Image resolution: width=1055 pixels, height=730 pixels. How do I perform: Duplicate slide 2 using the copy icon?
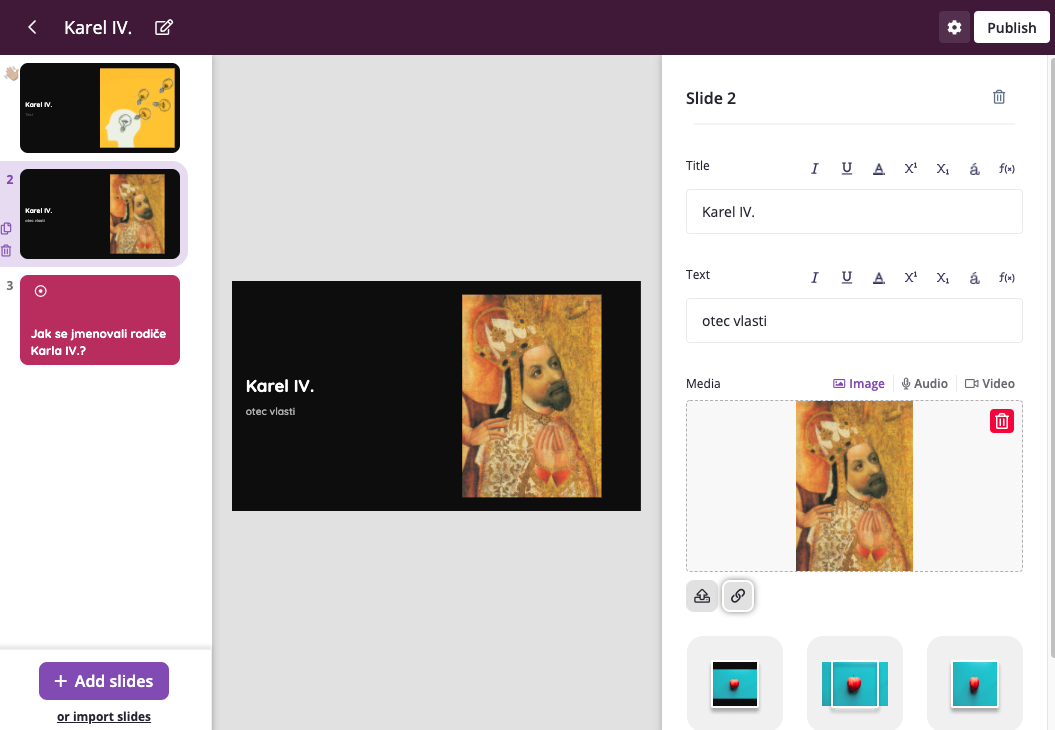(7, 228)
